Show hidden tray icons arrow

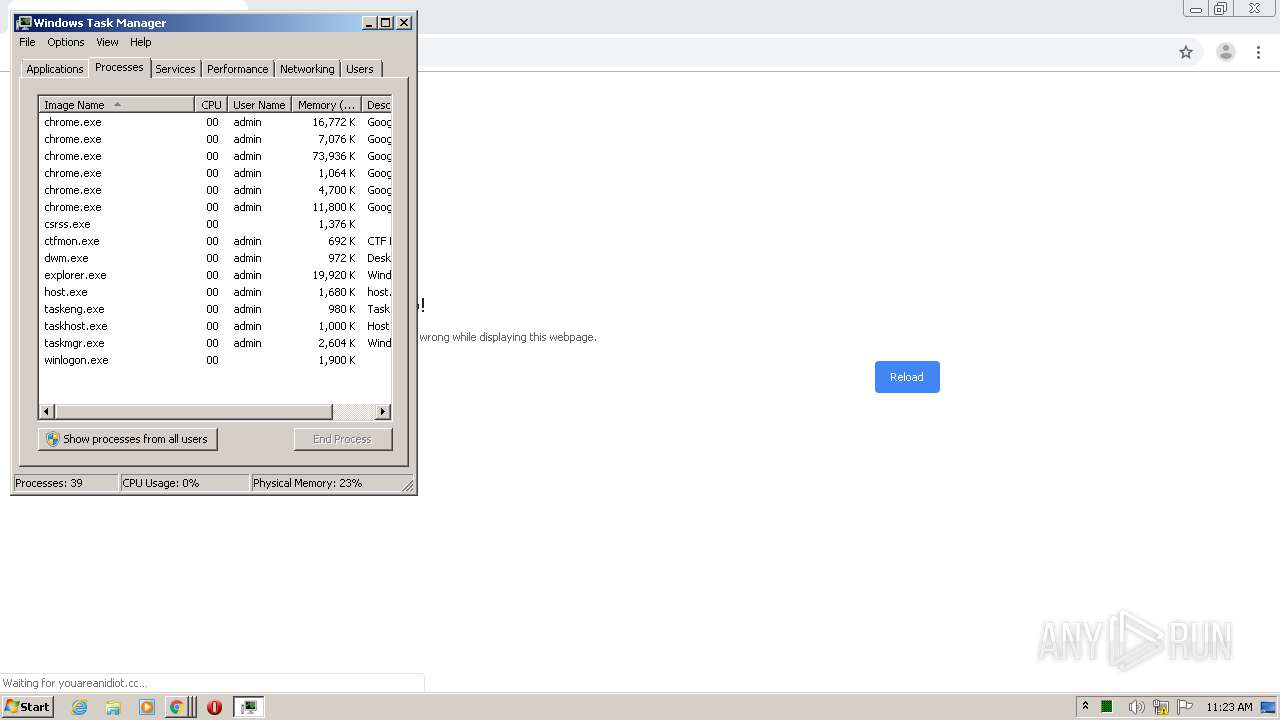pos(1085,707)
